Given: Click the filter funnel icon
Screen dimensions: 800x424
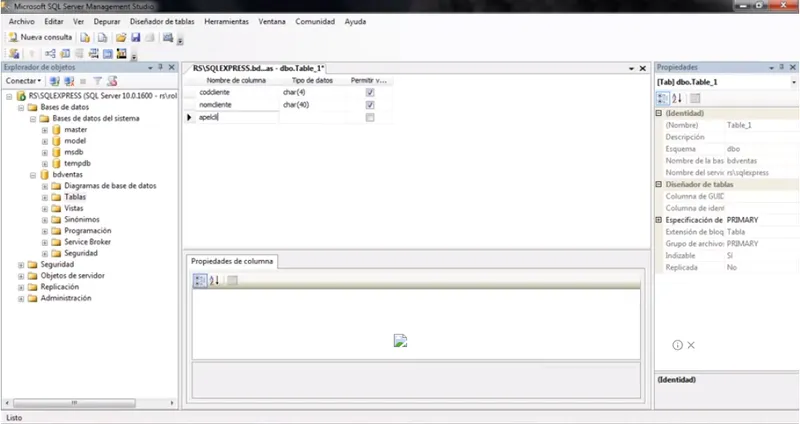Looking at the screenshot, I should (x=97, y=81).
